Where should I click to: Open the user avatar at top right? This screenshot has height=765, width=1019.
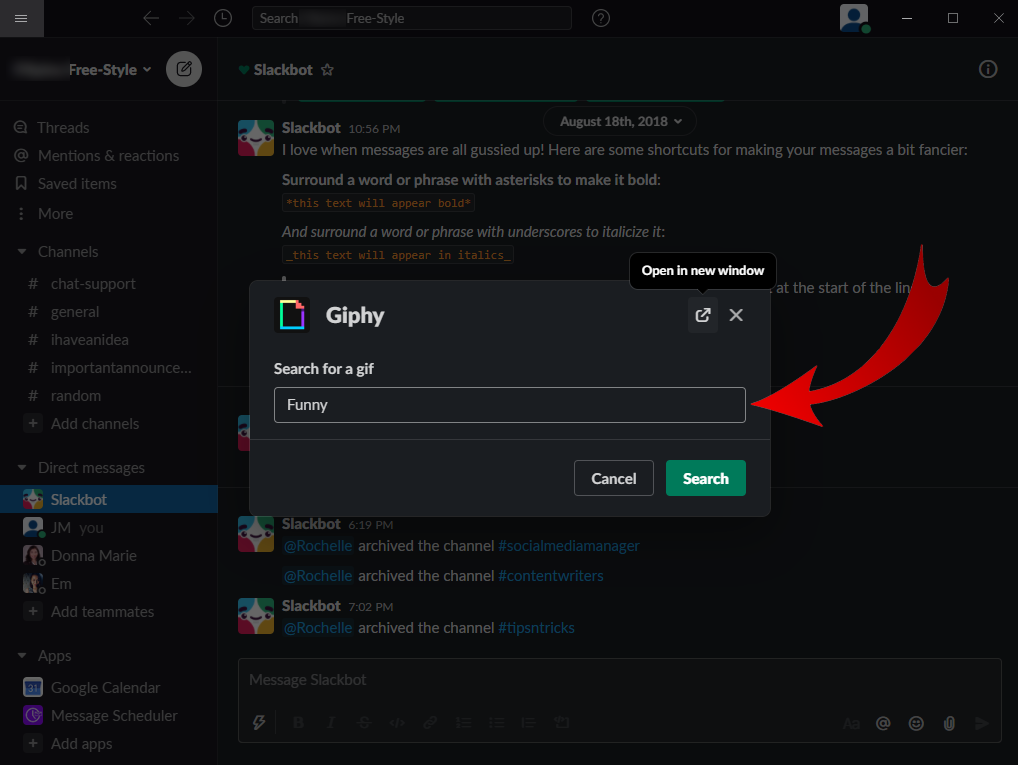point(854,18)
